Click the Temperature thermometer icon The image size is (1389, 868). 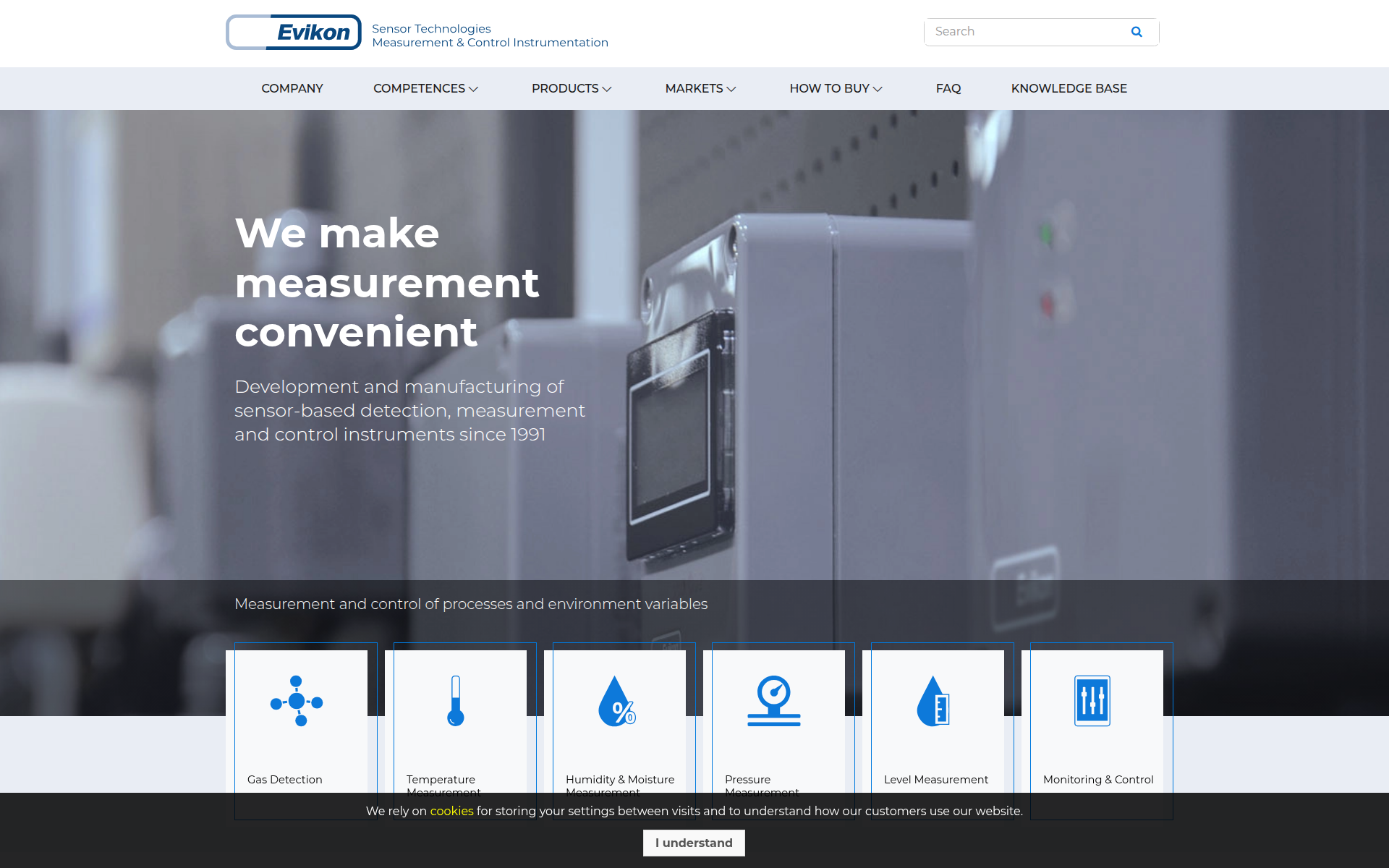pos(456,701)
